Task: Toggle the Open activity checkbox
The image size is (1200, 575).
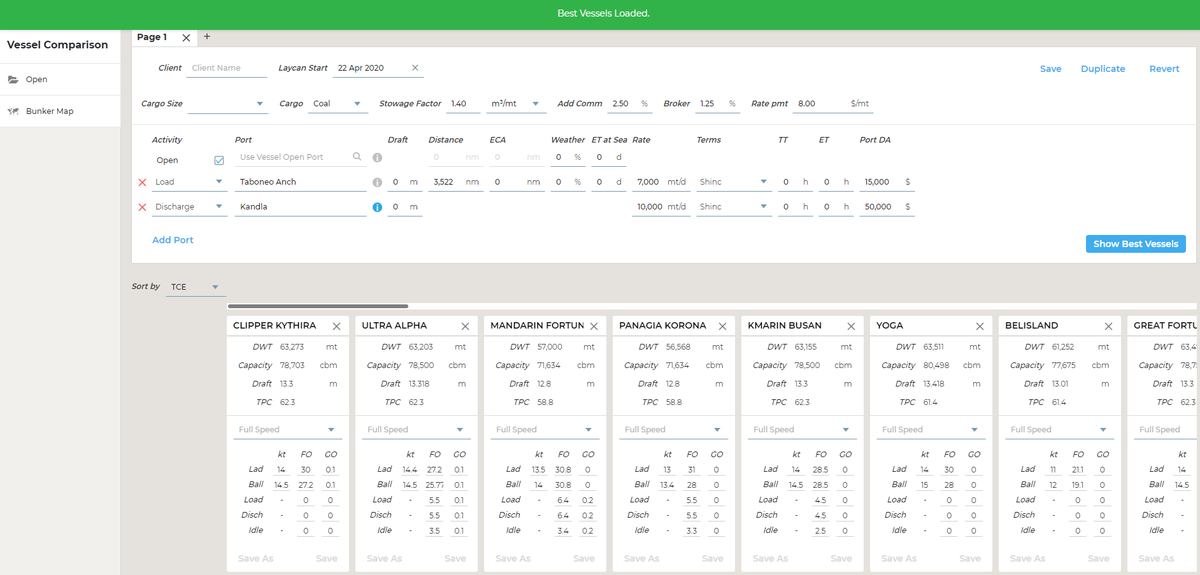Action: (219, 160)
